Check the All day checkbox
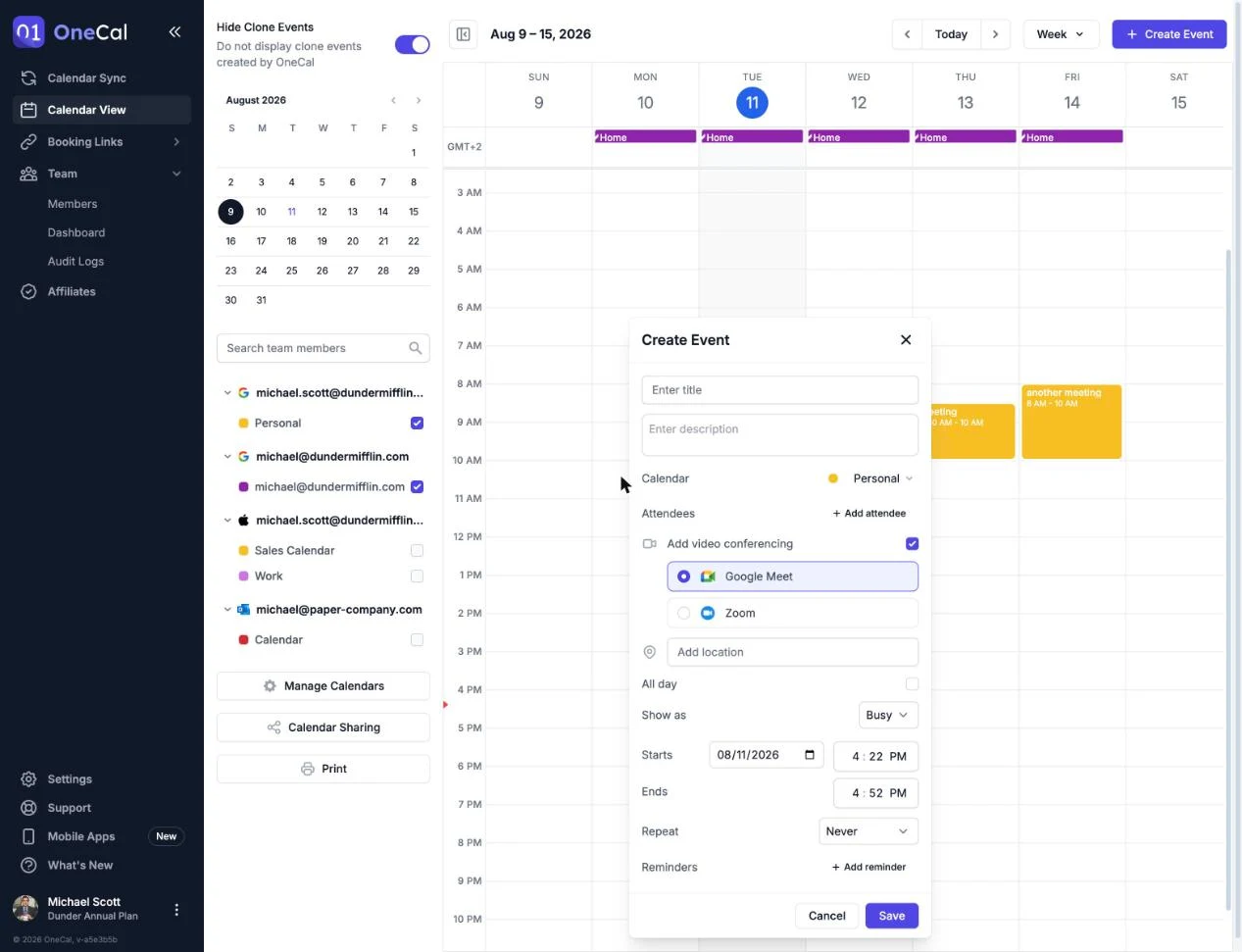Image resolution: width=1242 pixels, height=952 pixels. 913,684
